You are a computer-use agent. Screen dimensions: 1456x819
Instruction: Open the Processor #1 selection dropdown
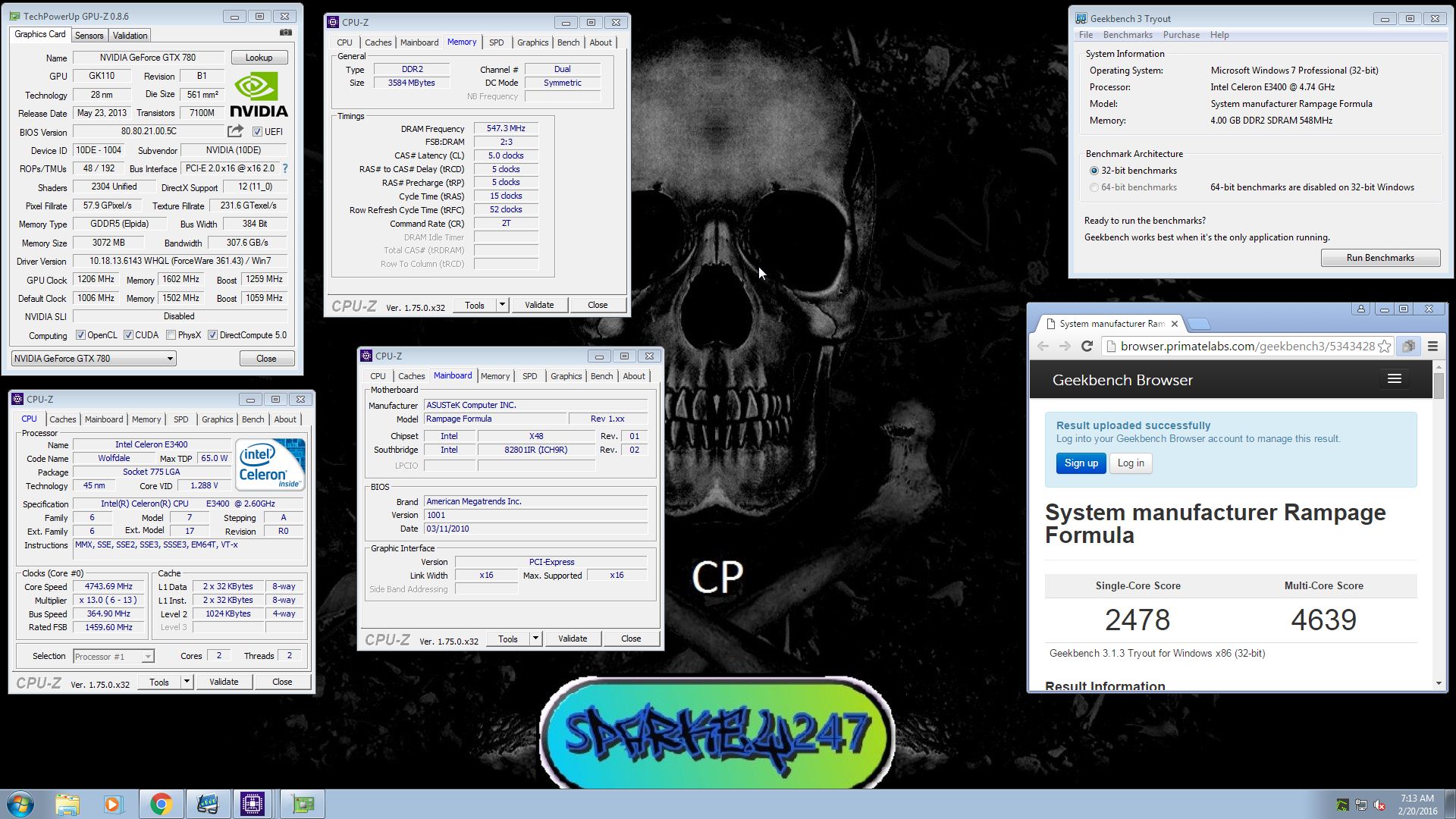point(113,656)
